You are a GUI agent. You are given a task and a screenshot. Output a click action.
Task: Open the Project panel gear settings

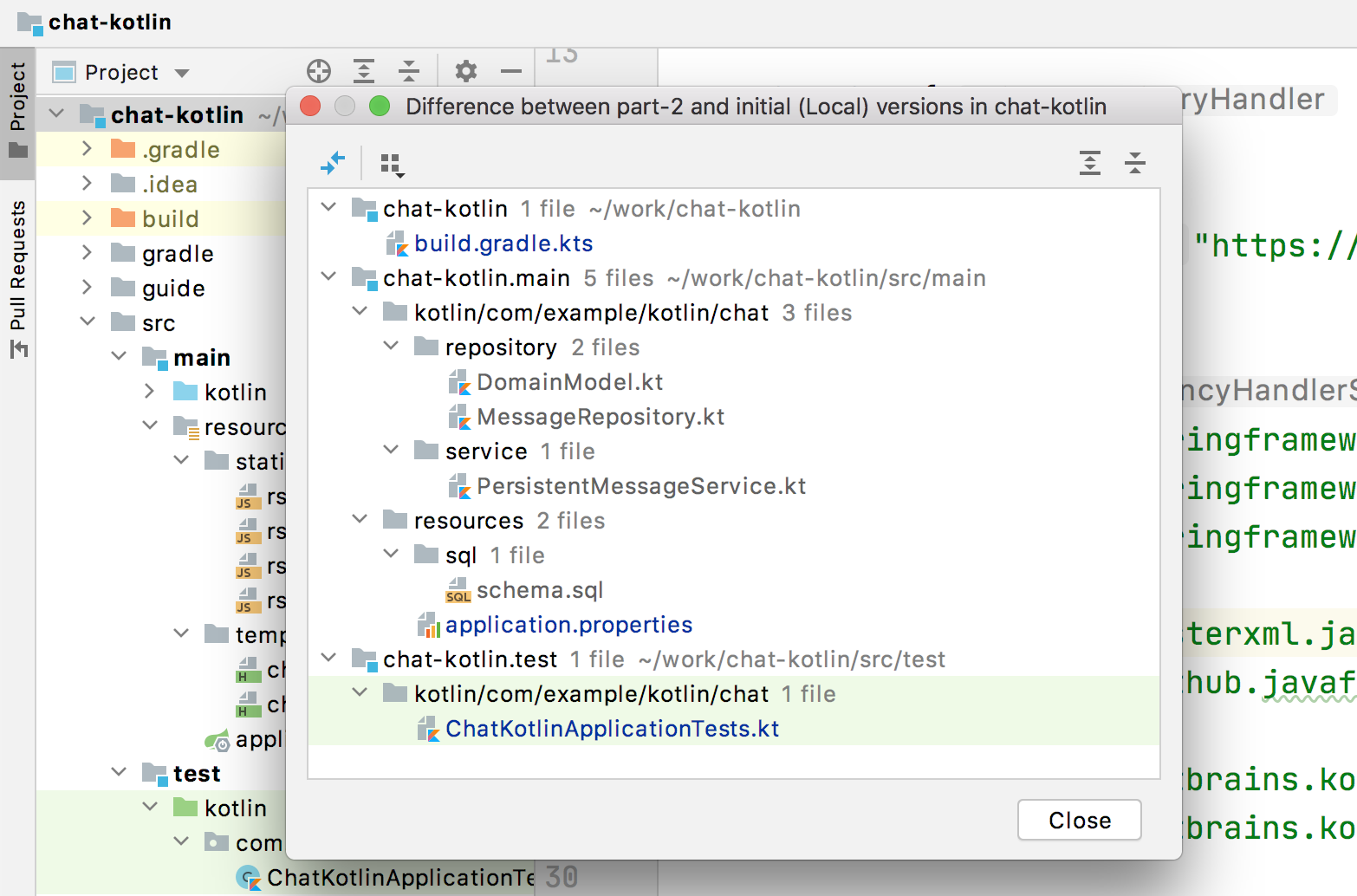(466, 71)
